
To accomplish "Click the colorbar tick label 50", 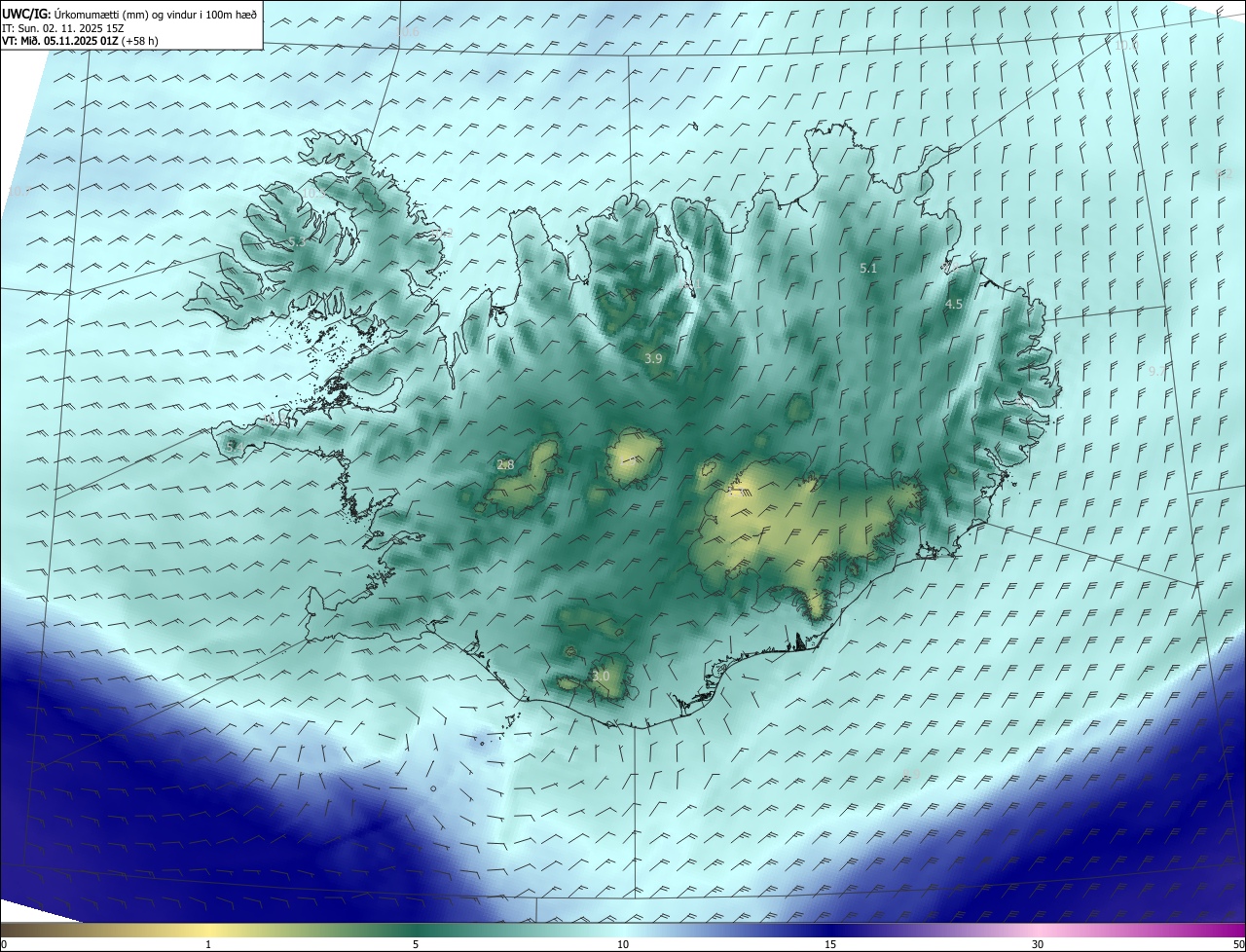I will tap(1238, 944).
